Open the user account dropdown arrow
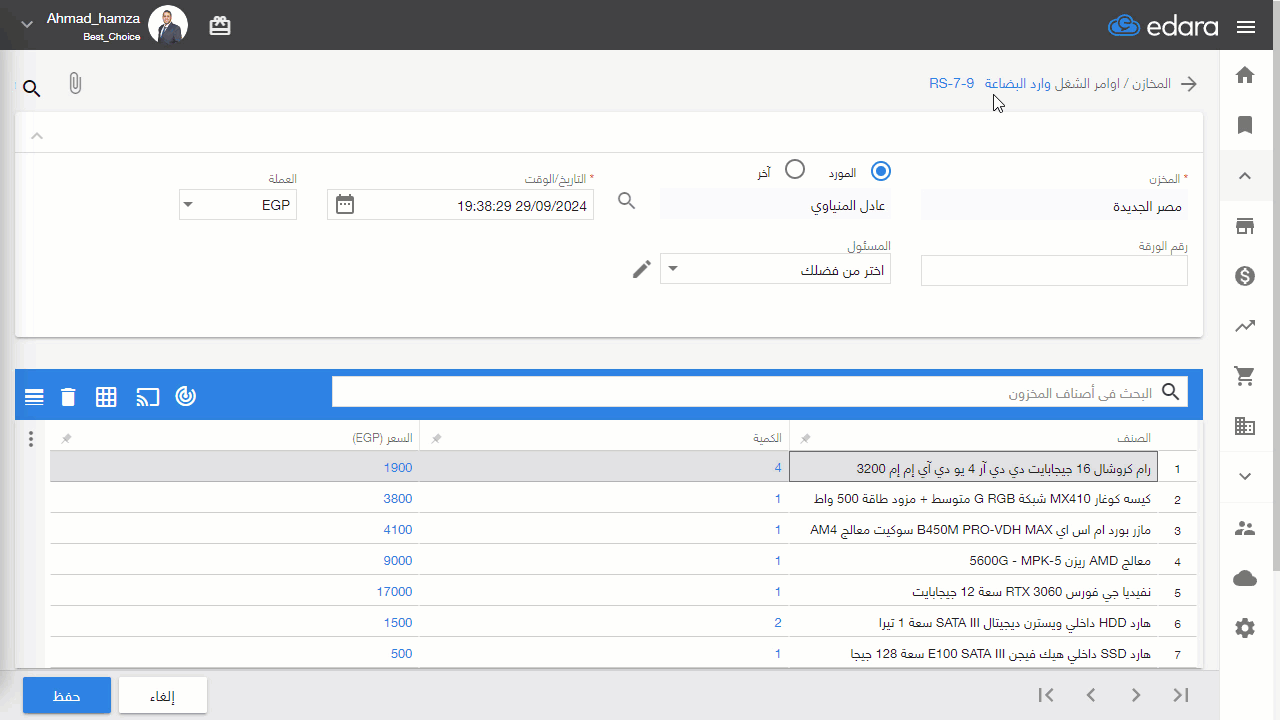The width and height of the screenshot is (1280, 720). point(27,25)
